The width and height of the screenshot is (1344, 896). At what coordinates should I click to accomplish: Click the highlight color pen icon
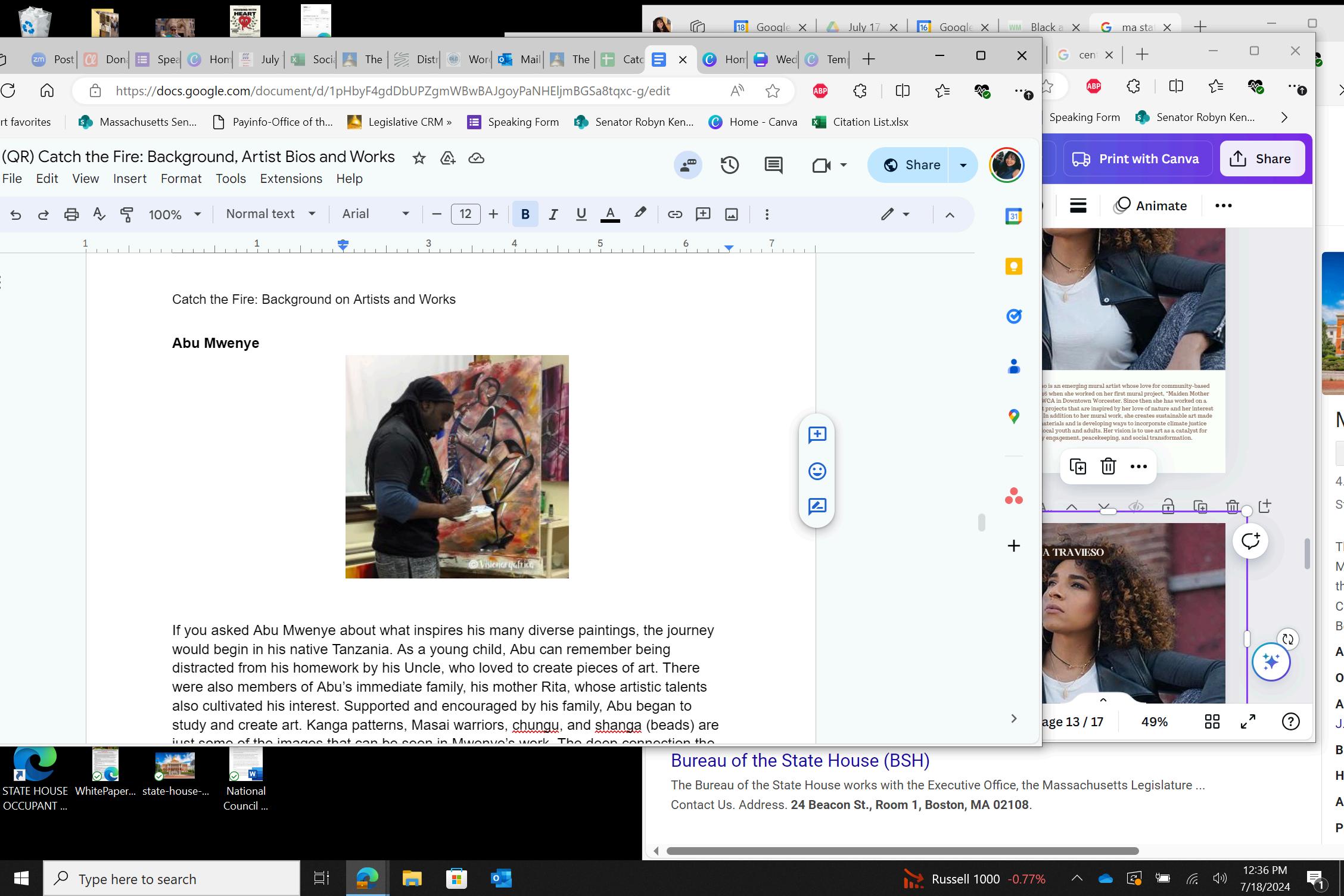coord(640,213)
